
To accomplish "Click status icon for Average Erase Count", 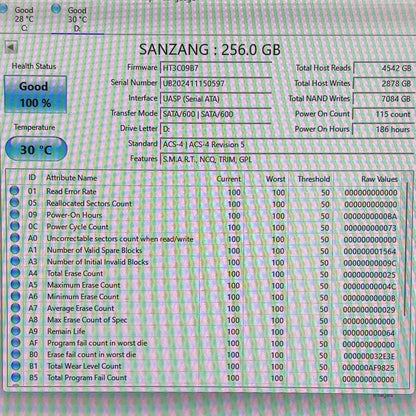I will pos(15,307).
